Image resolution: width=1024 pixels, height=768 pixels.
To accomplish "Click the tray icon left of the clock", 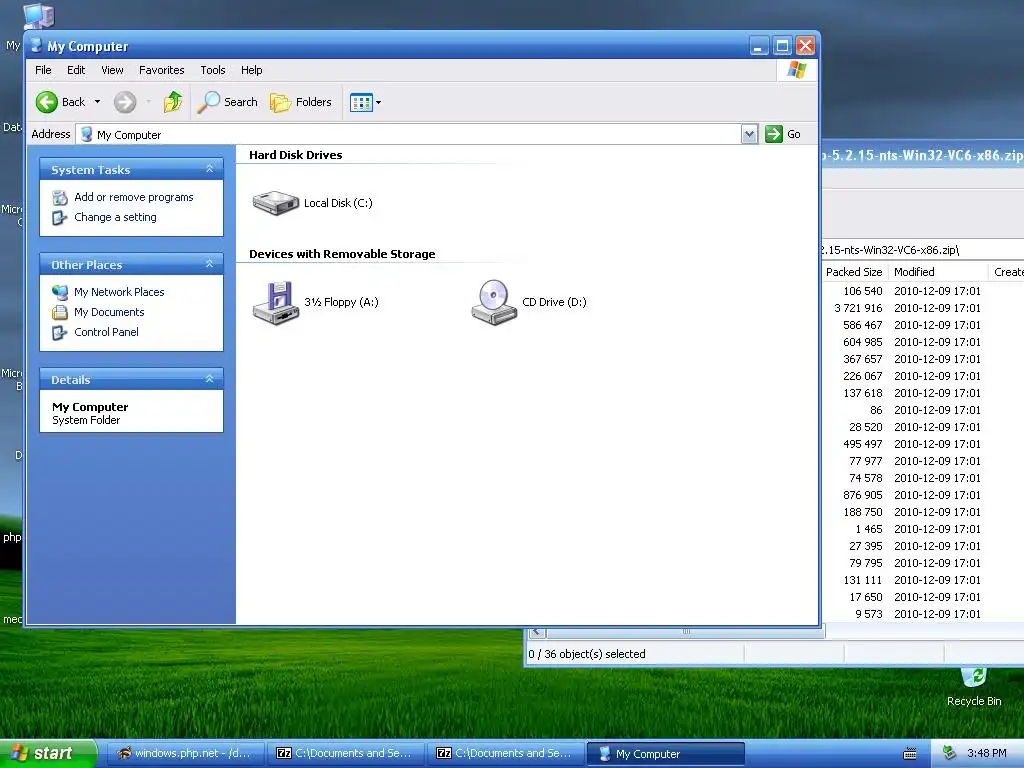I will (x=949, y=754).
